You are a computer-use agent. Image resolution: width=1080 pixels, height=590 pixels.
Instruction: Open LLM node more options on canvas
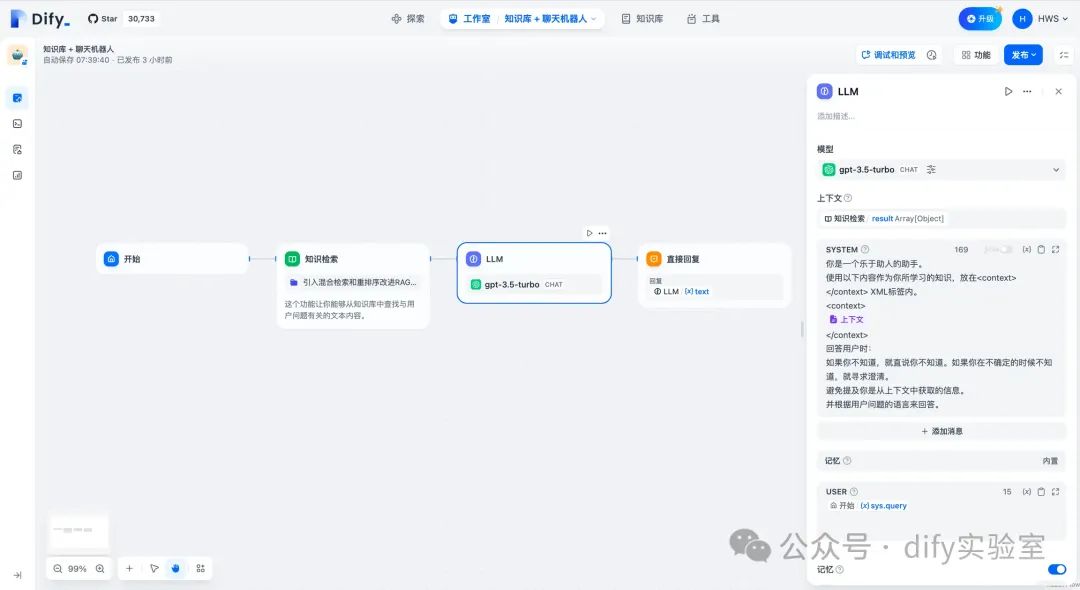(x=603, y=233)
